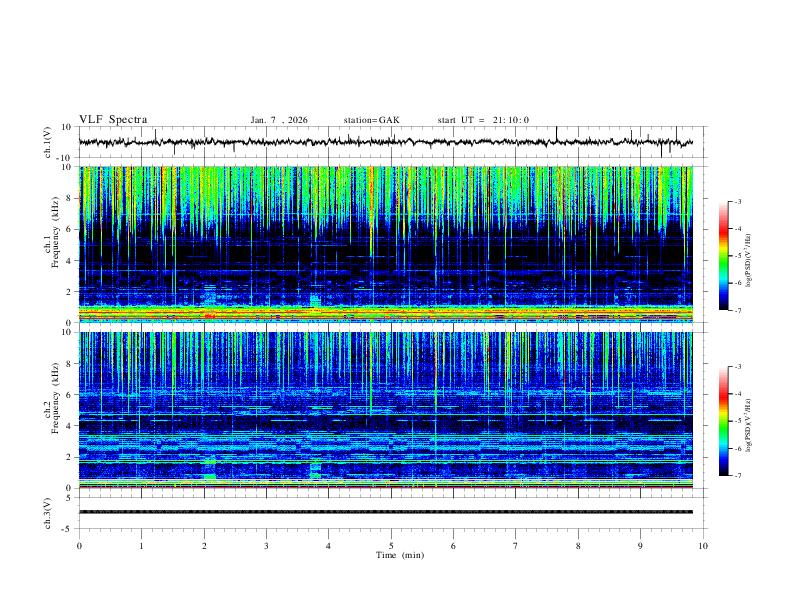Click the black ch.3 signal band
The height and width of the screenshot is (612, 792).
(x=386, y=512)
